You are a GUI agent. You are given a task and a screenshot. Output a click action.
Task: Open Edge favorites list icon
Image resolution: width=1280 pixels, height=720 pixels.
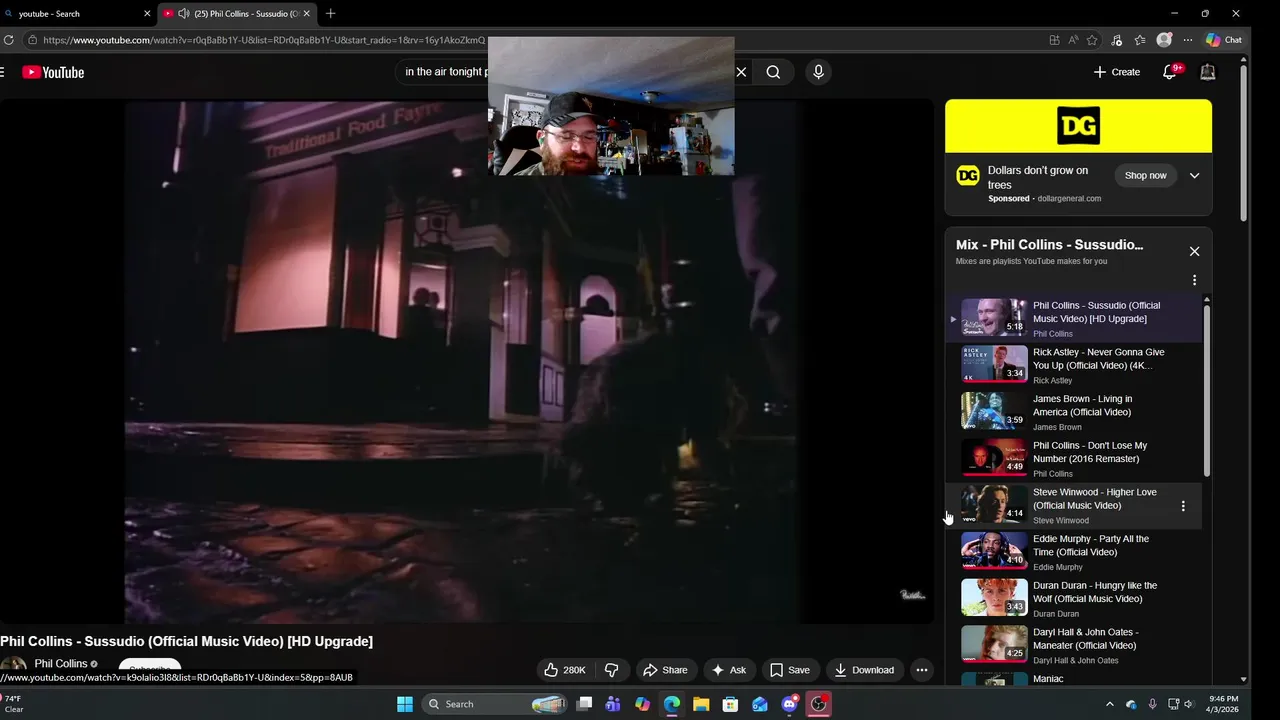[x=1140, y=40]
